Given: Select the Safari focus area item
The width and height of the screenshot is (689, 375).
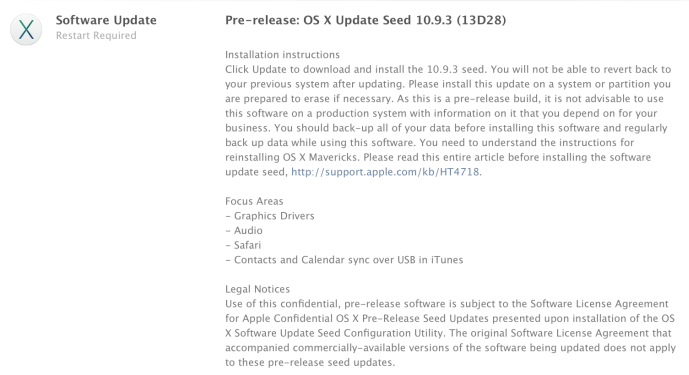Looking at the screenshot, I should click(243, 245).
